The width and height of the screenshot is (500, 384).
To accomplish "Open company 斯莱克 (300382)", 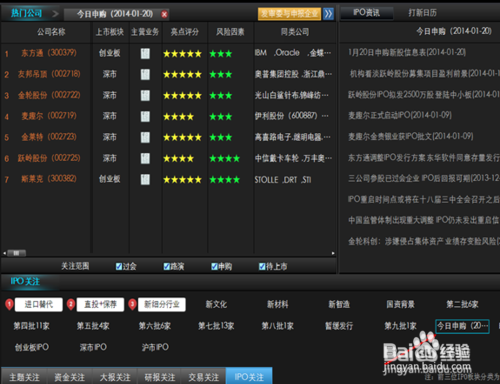I will [x=49, y=179].
